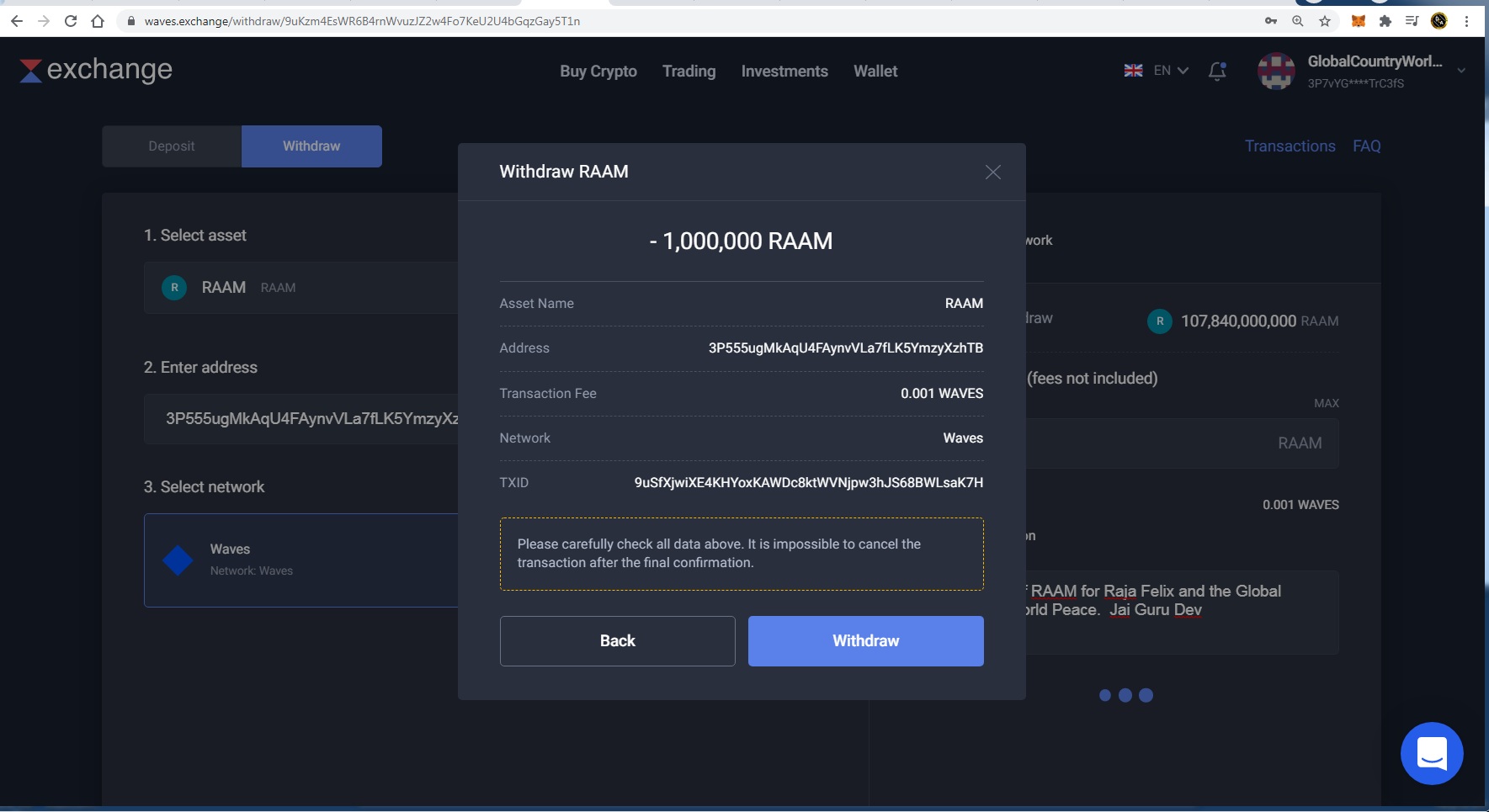
Task: Click the - 1,000,000 RAAM amount
Action: point(741,241)
